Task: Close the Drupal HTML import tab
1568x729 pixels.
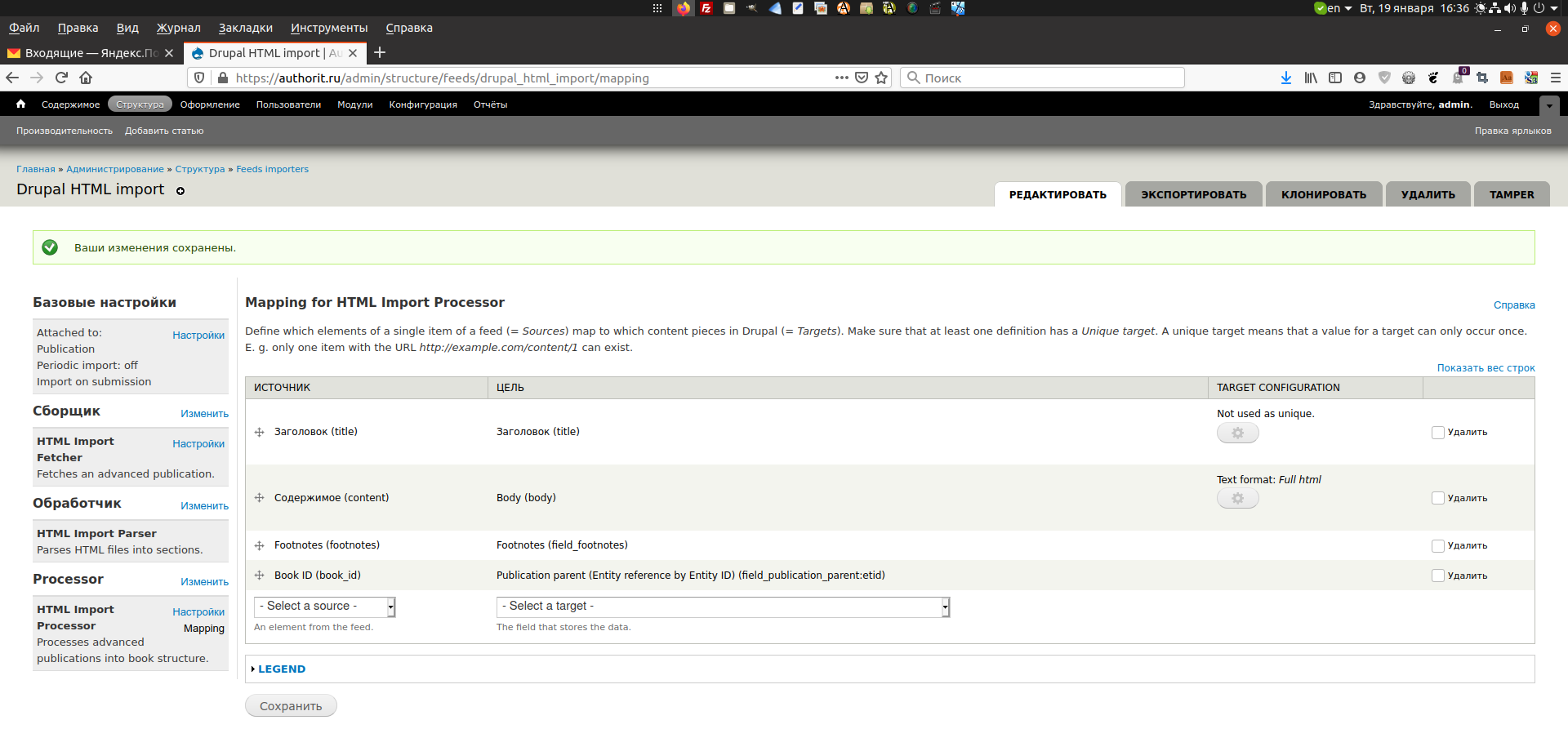Action: [353, 53]
